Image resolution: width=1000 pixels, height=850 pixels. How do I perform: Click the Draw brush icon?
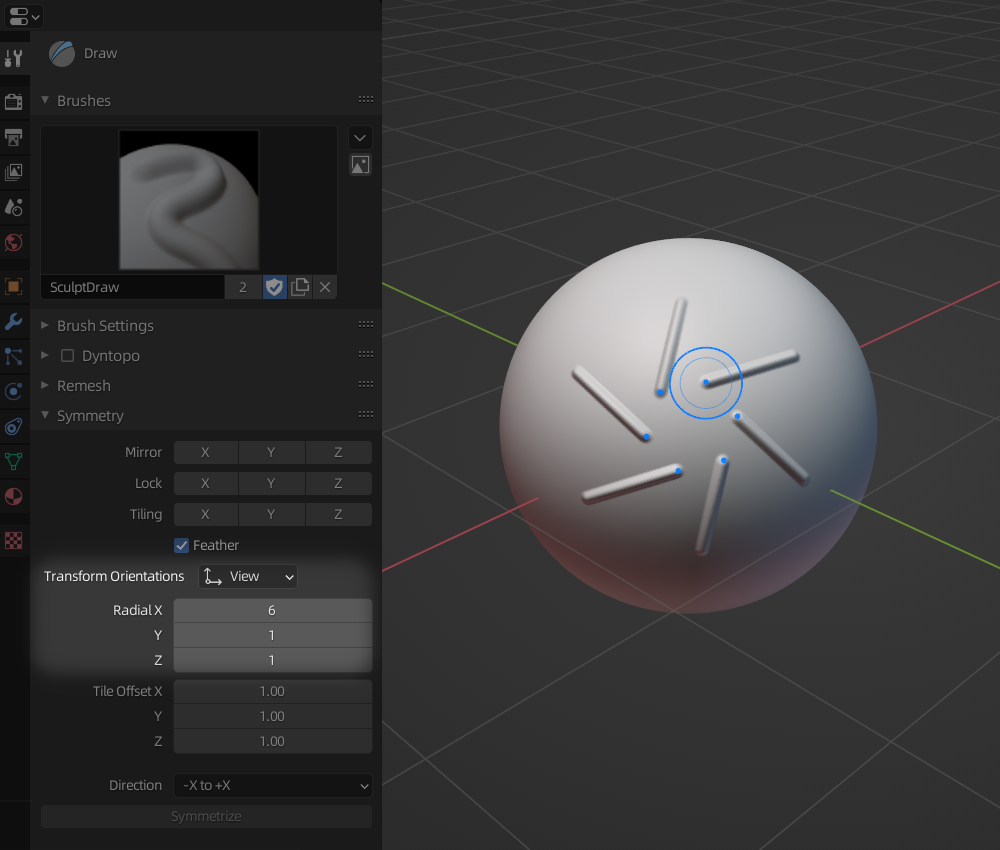tap(62, 54)
